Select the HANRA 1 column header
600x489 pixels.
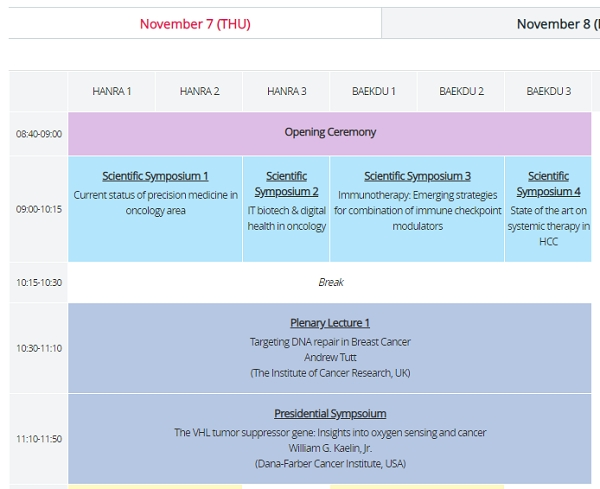pyautogui.click(x=111, y=92)
